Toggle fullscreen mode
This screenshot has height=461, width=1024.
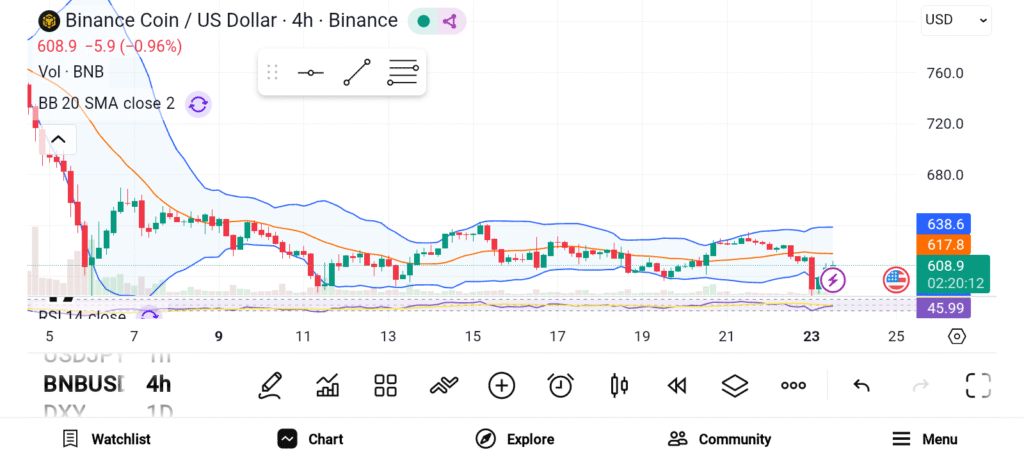977,385
